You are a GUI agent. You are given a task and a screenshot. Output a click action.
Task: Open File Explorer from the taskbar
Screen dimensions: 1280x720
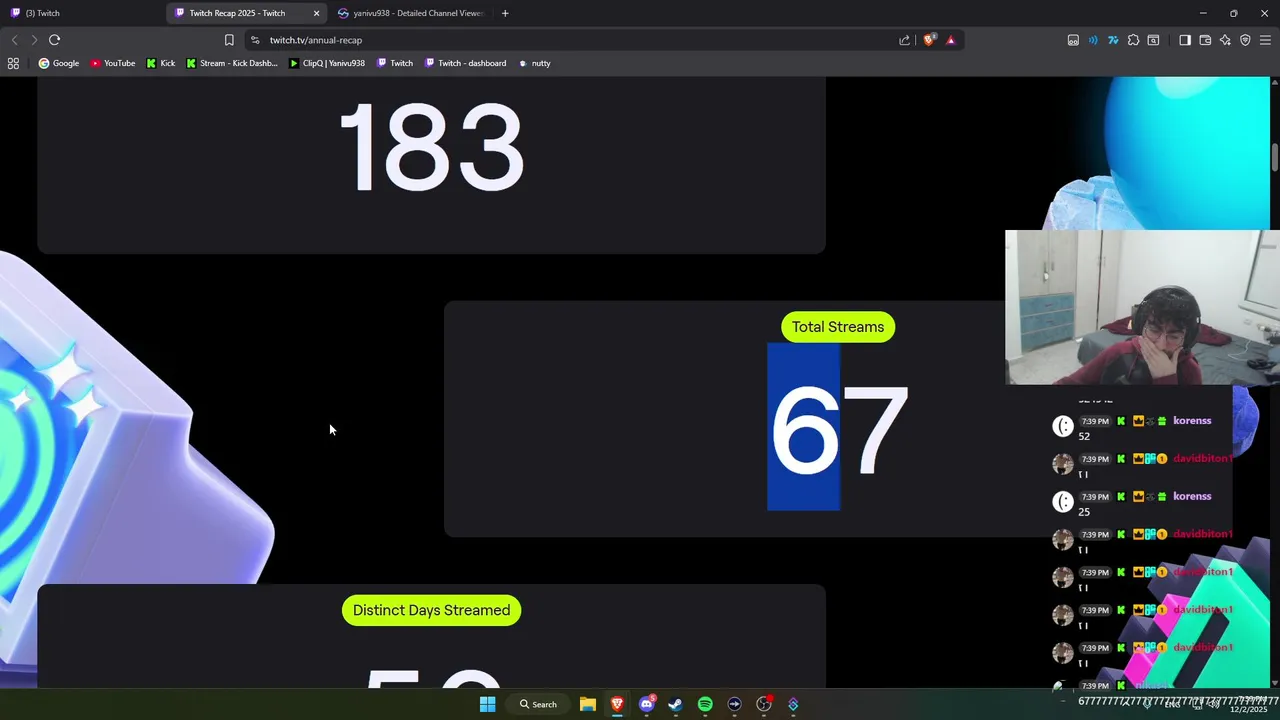tap(588, 704)
